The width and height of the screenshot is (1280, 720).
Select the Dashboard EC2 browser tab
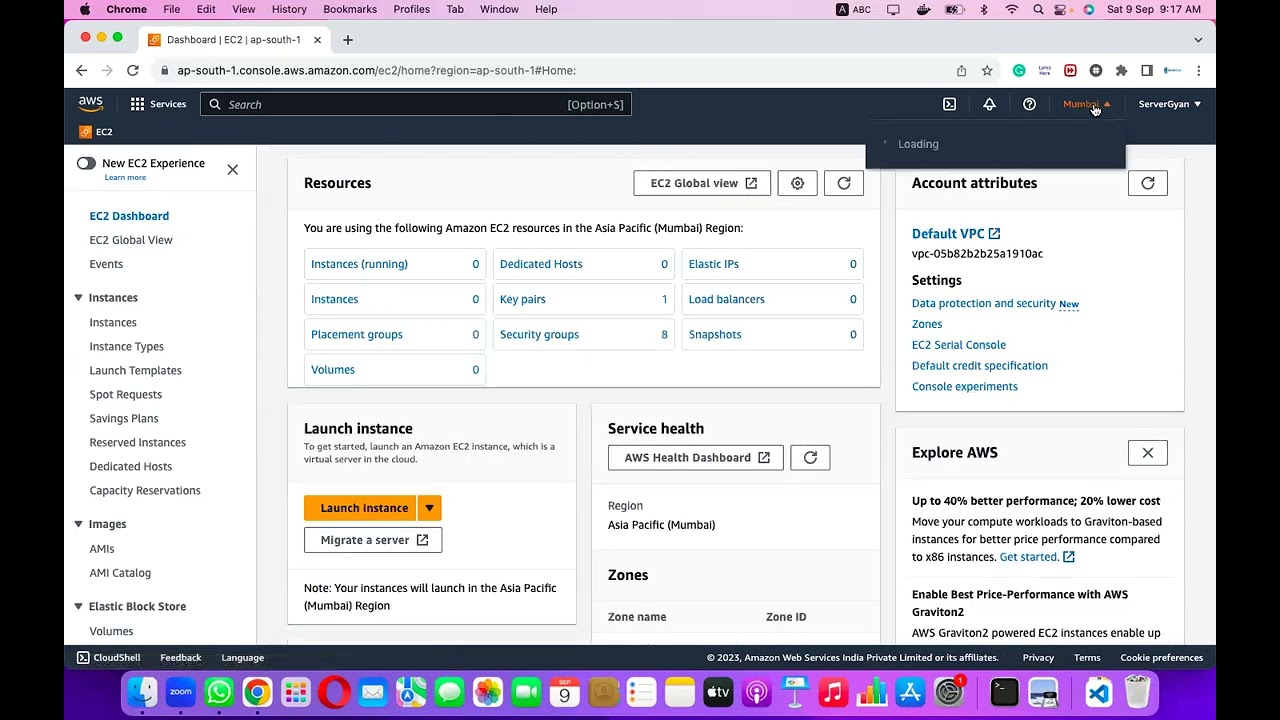tap(234, 40)
